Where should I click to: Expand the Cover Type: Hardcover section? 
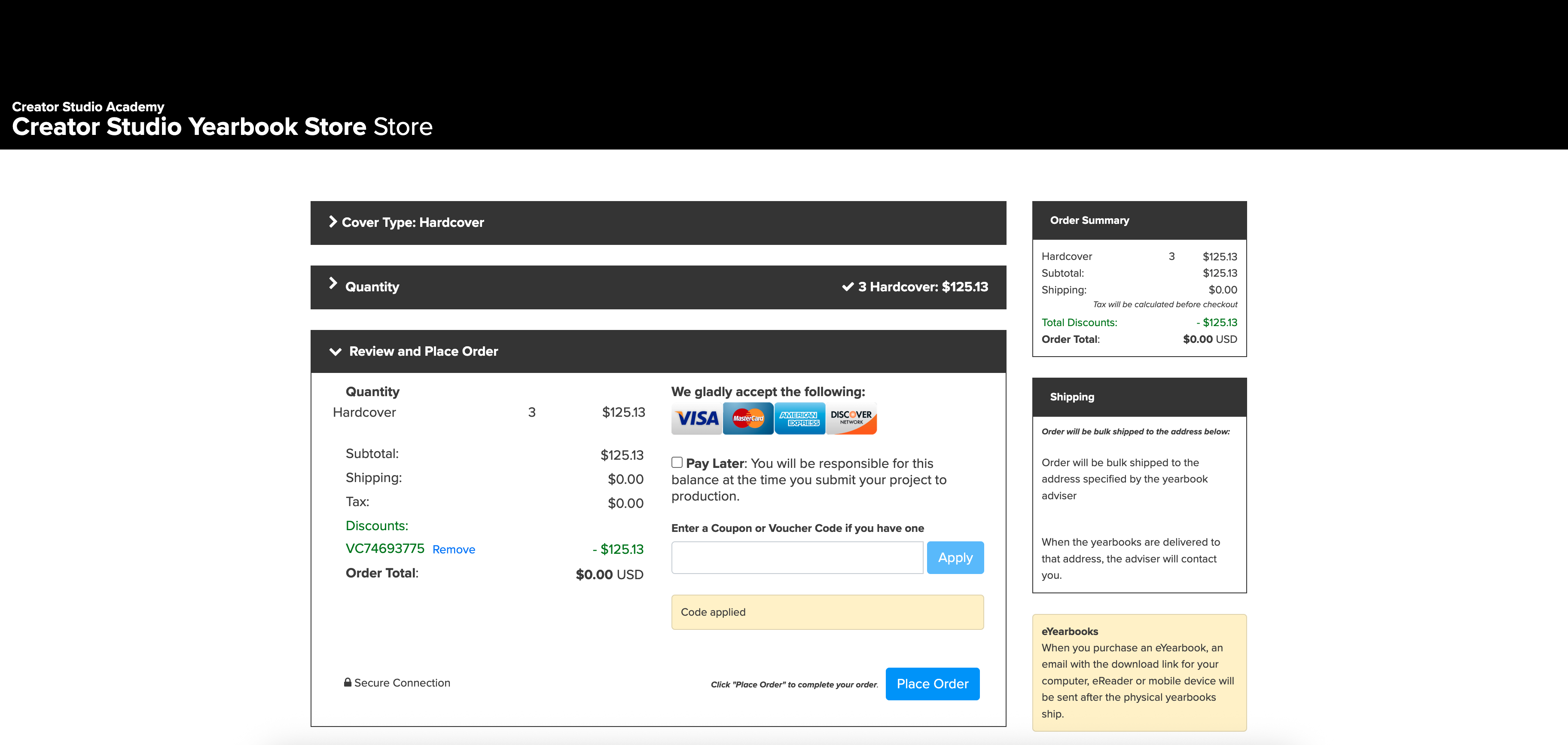[x=658, y=223]
